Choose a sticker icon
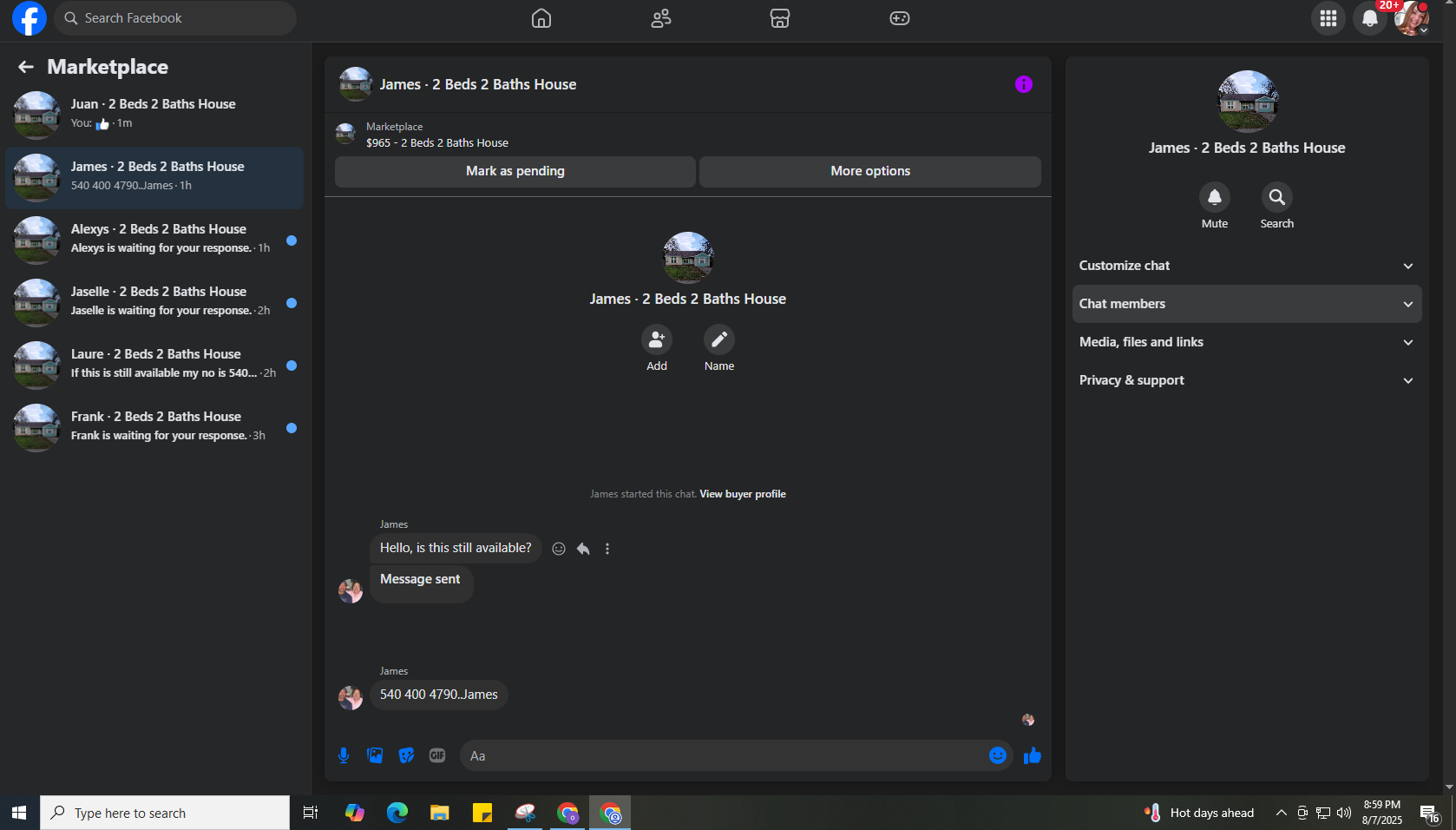The width and height of the screenshot is (1456, 830). pos(406,755)
